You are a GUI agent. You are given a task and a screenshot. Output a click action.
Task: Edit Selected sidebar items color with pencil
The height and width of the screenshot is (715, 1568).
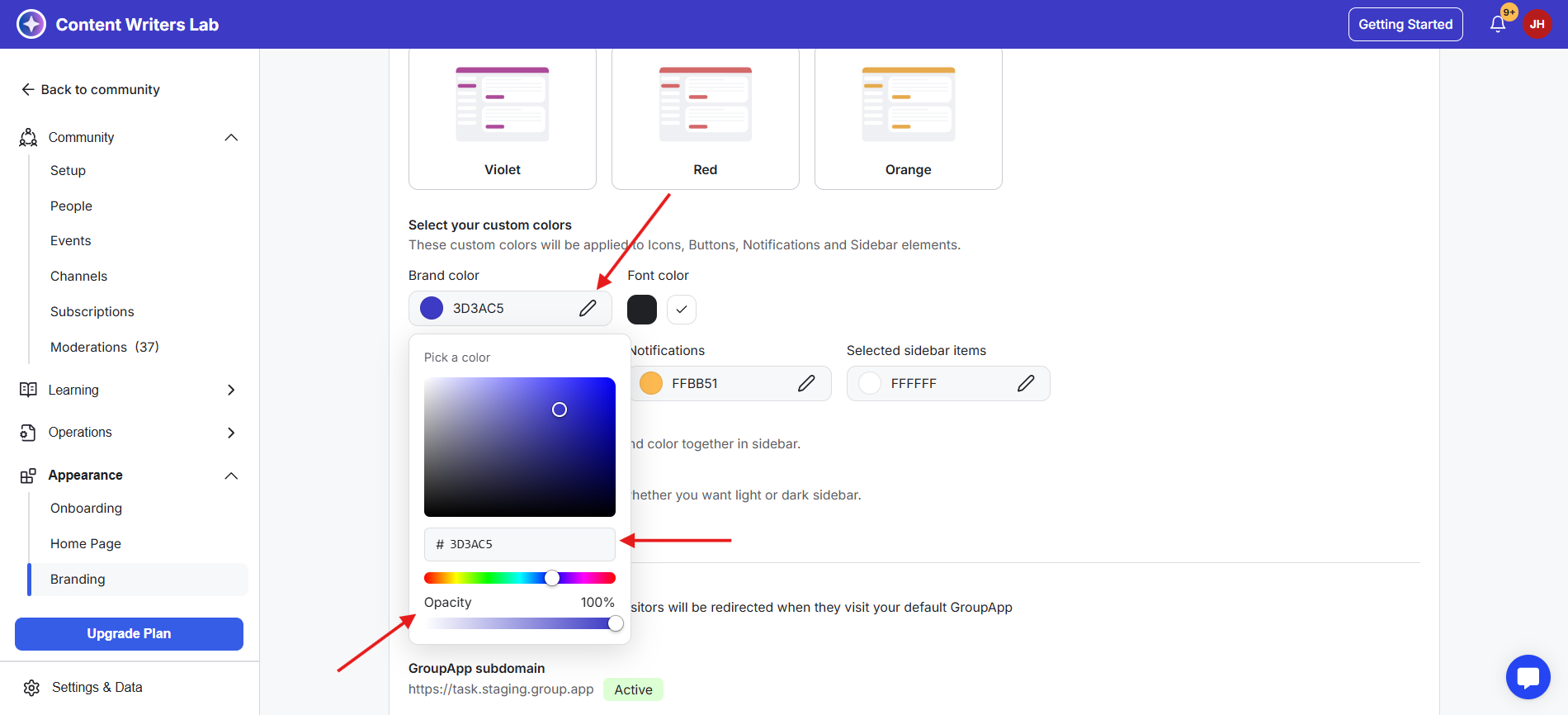click(x=1026, y=383)
